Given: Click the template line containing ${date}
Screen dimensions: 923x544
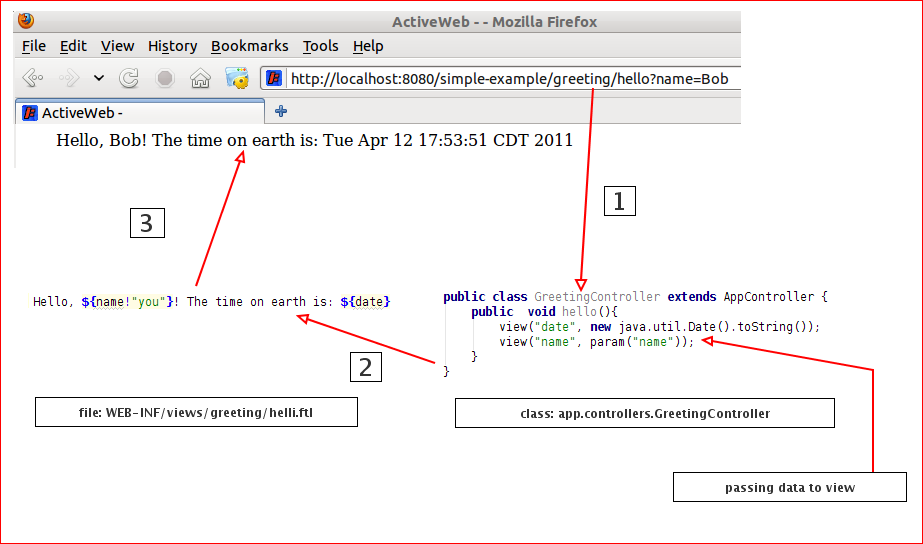Looking at the screenshot, I should click(x=212, y=301).
